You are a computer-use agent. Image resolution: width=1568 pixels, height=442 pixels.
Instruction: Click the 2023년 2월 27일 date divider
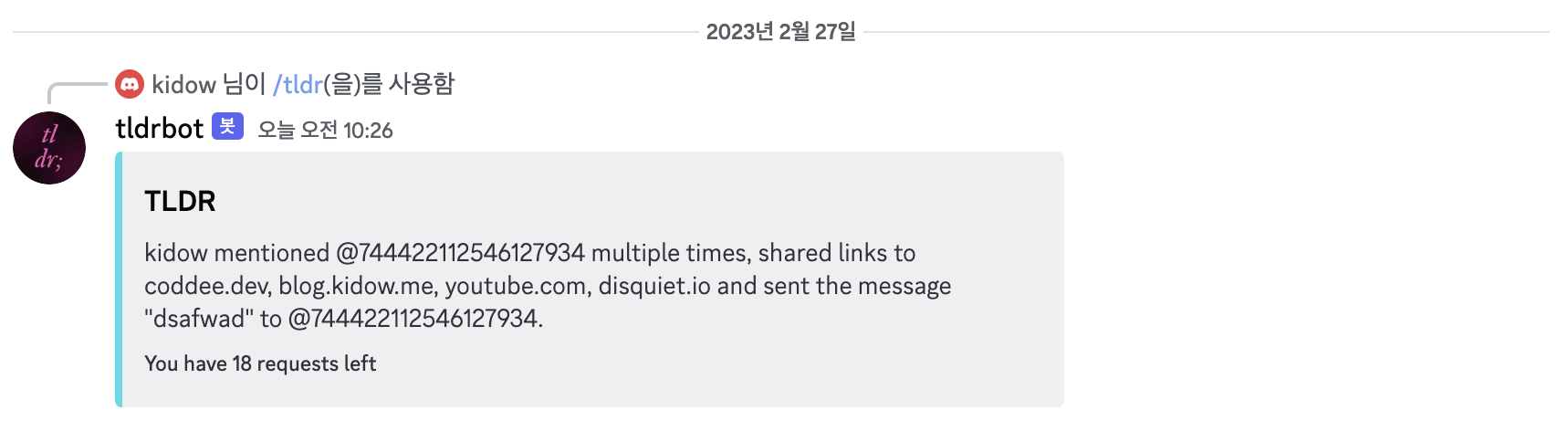(781, 32)
